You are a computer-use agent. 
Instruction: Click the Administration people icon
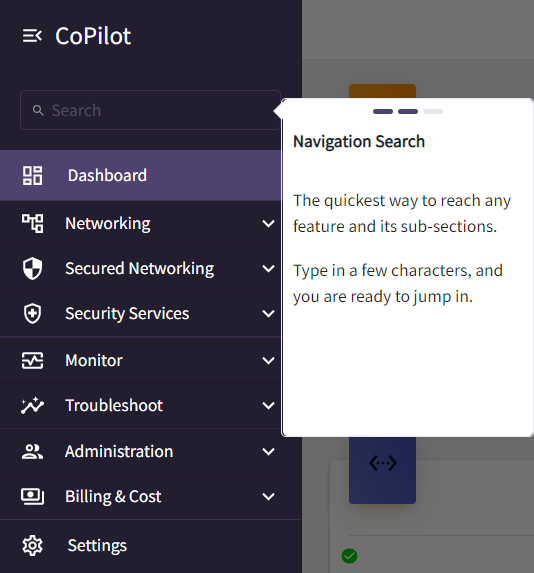(x=33, y=452)
